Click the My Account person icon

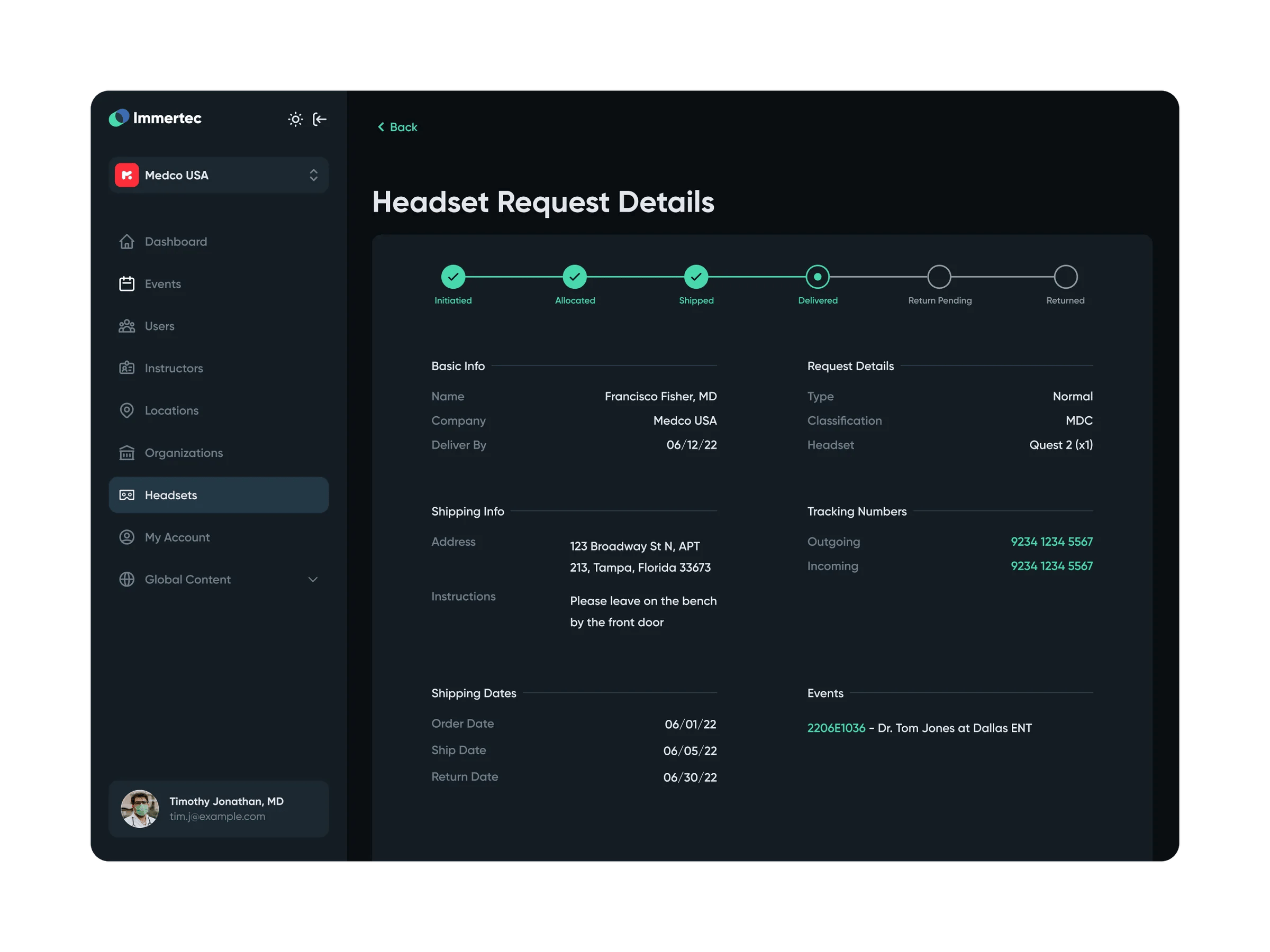(127, 537)
